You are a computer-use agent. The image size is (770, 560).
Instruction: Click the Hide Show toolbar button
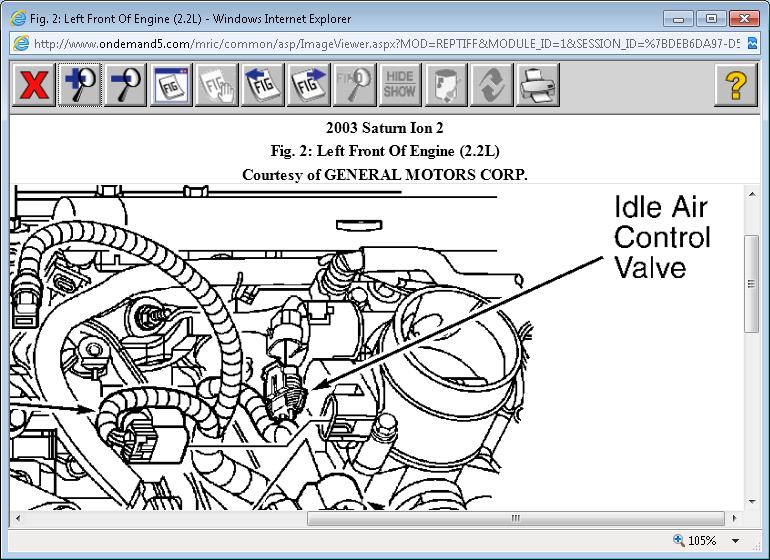(400, 86)
